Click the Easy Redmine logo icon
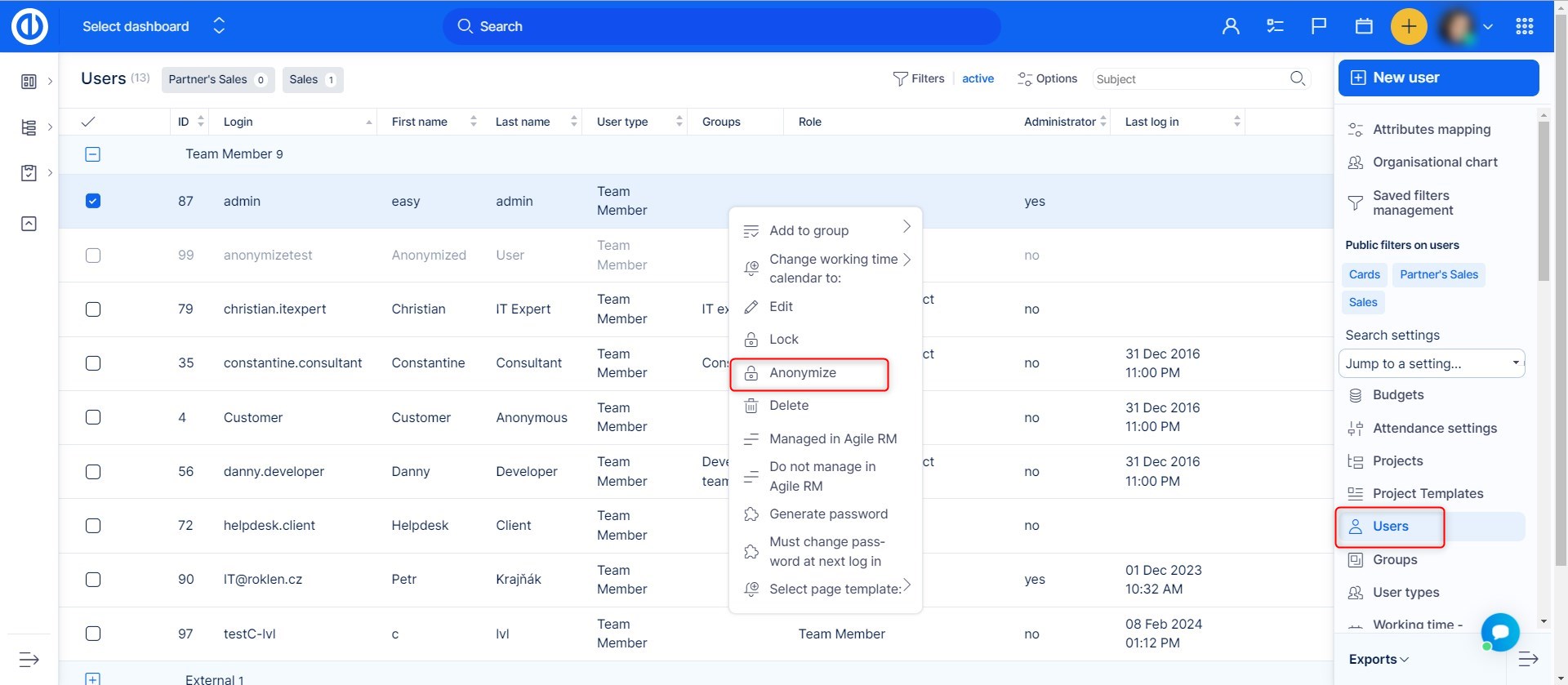The image size is (1568, 685). coord(29,26)
